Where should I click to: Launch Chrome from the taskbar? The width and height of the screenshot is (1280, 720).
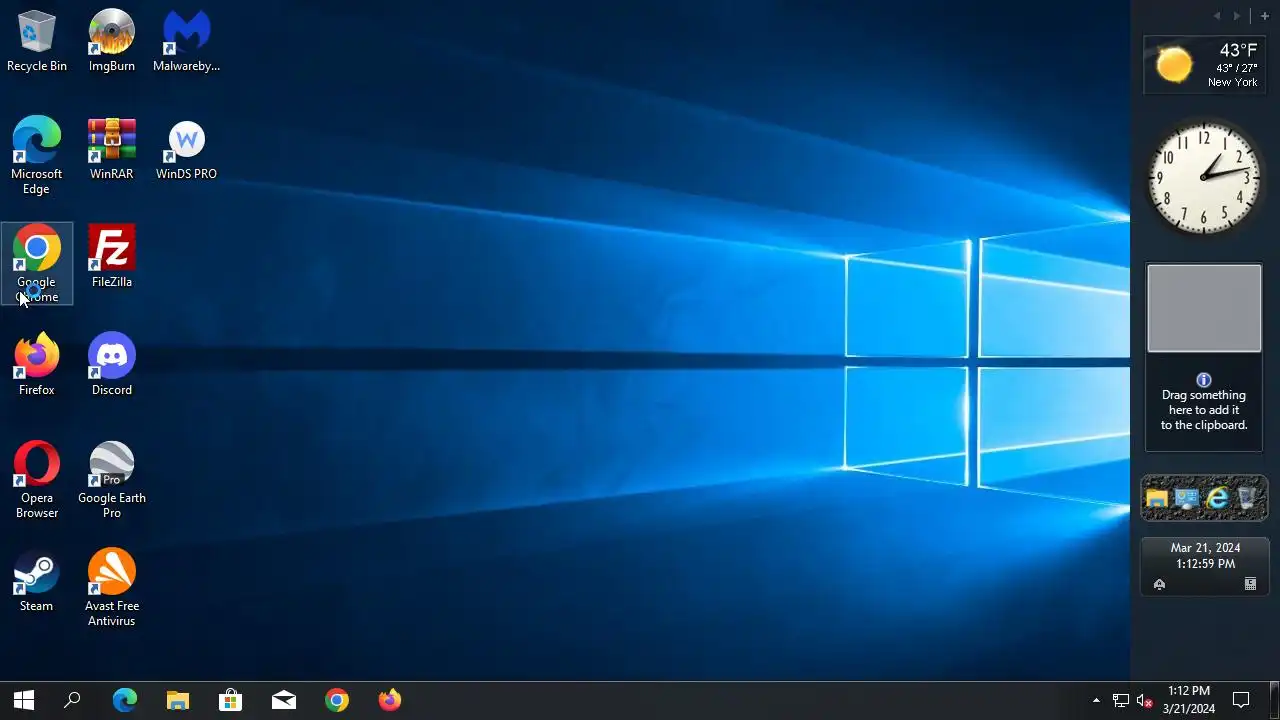tap(337, 700)
